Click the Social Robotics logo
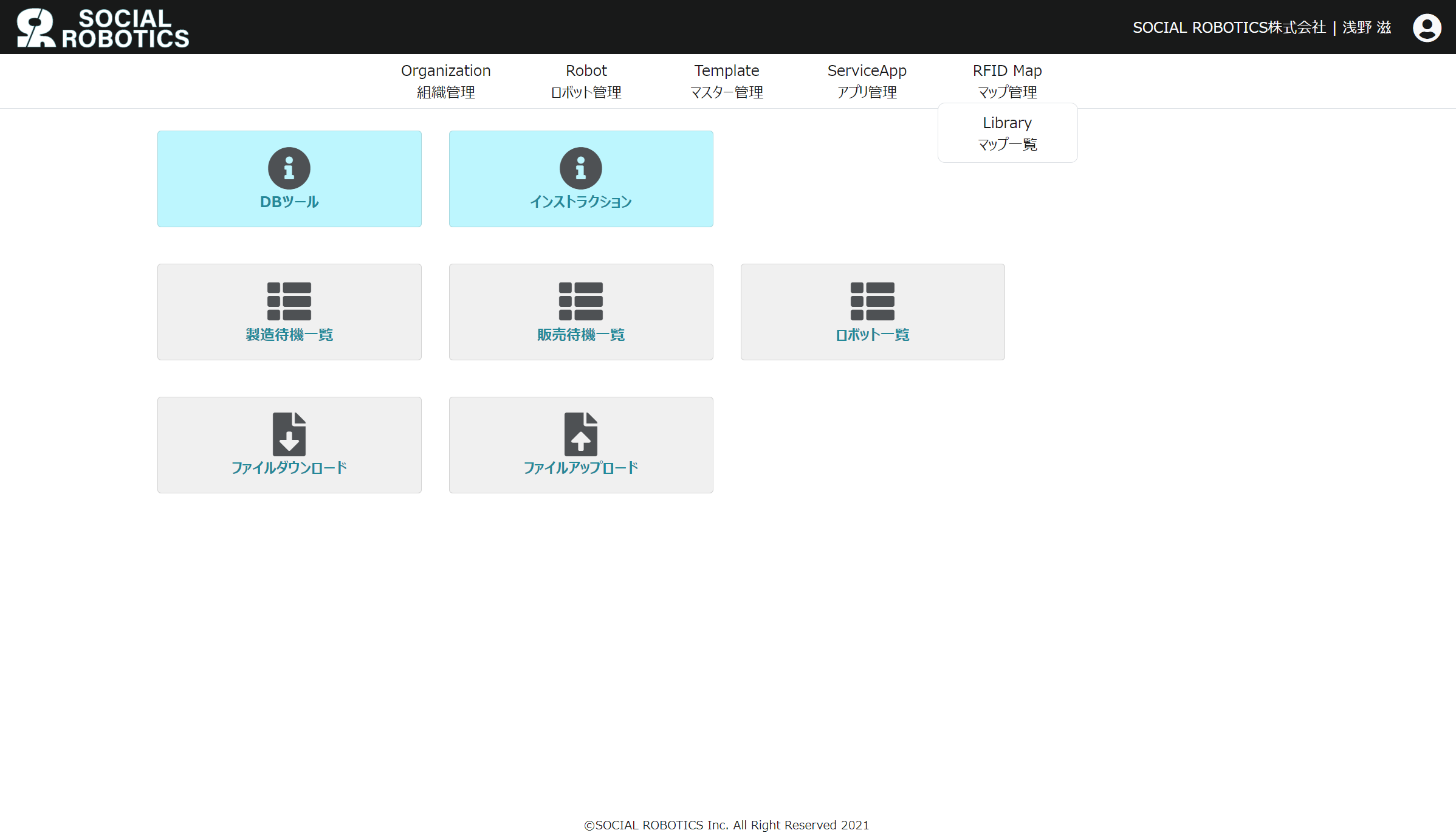The image size is (1456, 833). coord(103,28)
